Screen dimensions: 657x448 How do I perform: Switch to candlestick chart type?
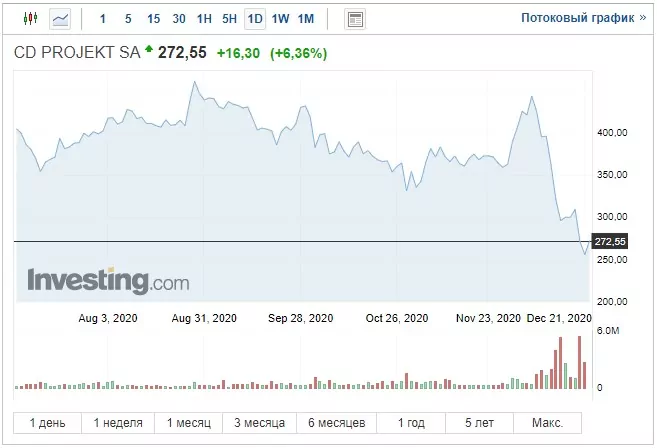[x=30, y=18]
